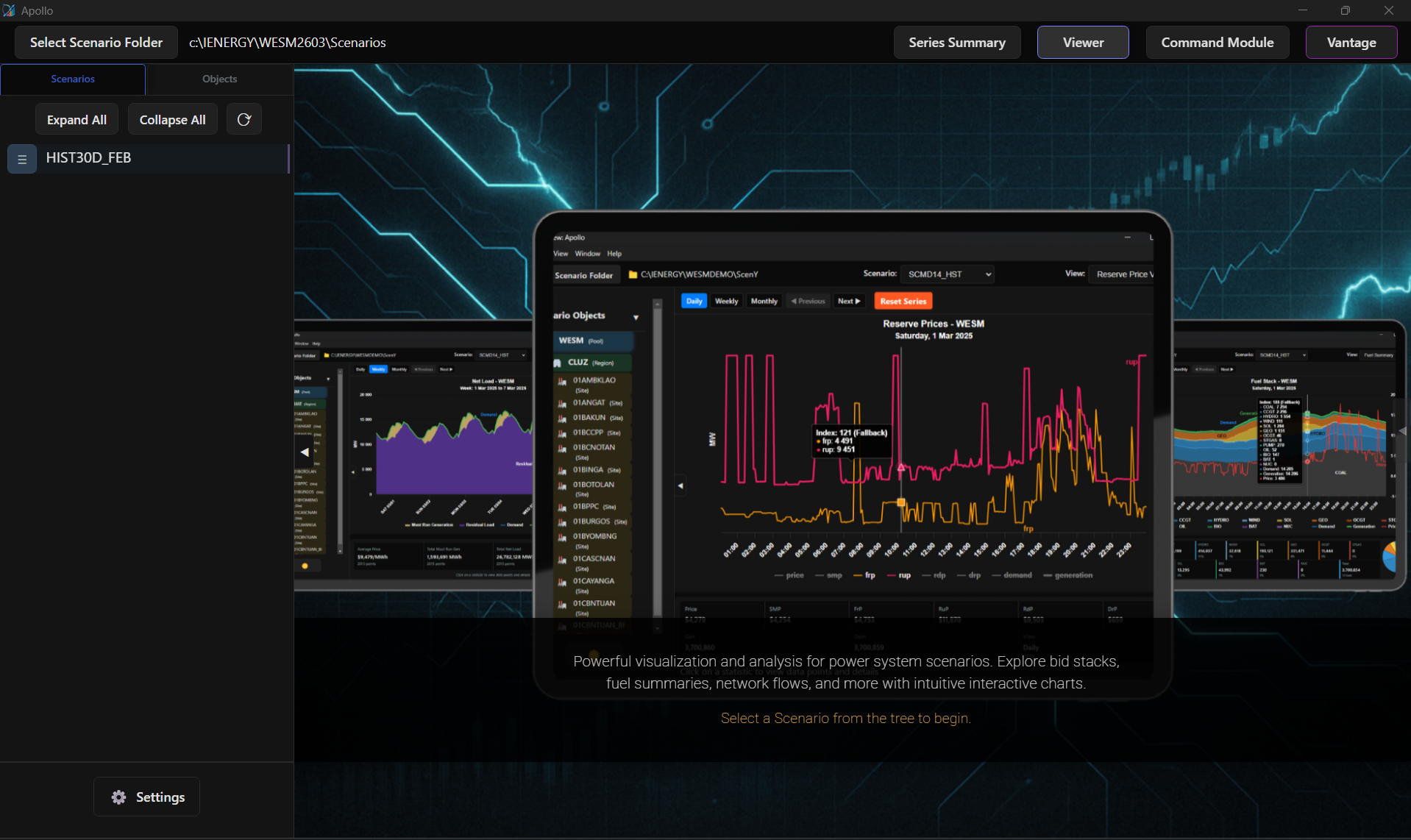Open the Series Summary view

point(956,43)
